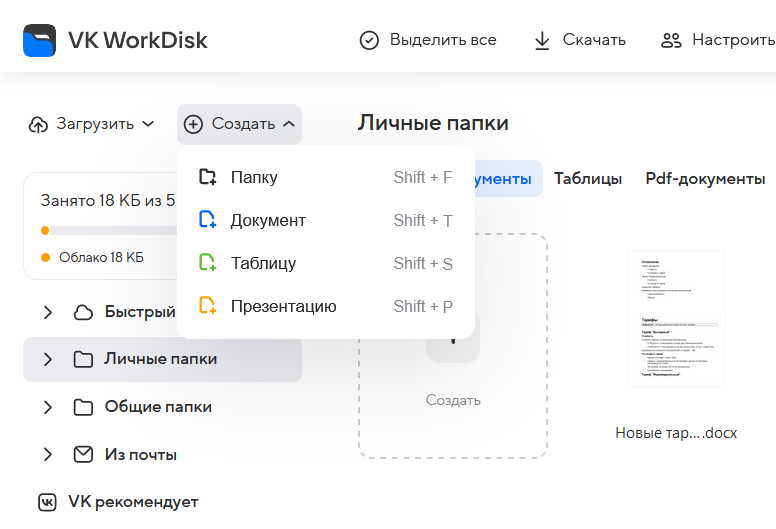
Task: Expand the Личные папки tree item
Action: click(x=47, y=359)
